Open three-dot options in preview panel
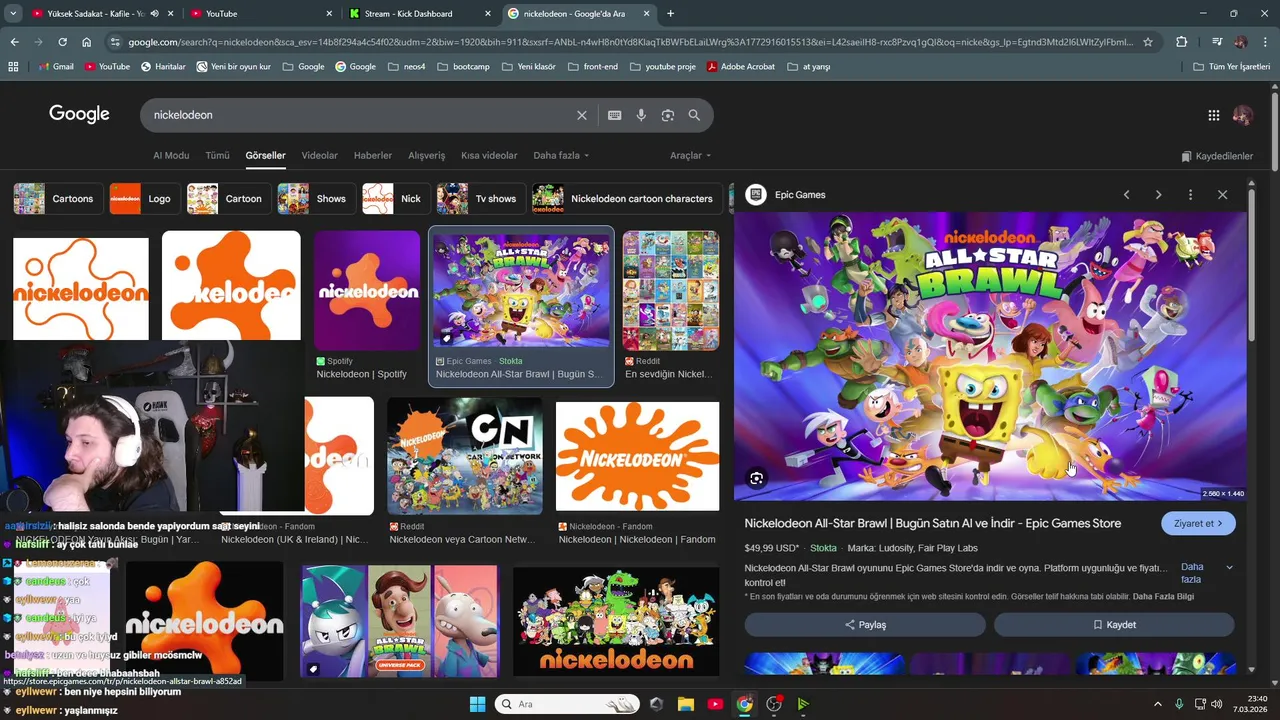1280x720 pixels. (x=1190, y=195)
